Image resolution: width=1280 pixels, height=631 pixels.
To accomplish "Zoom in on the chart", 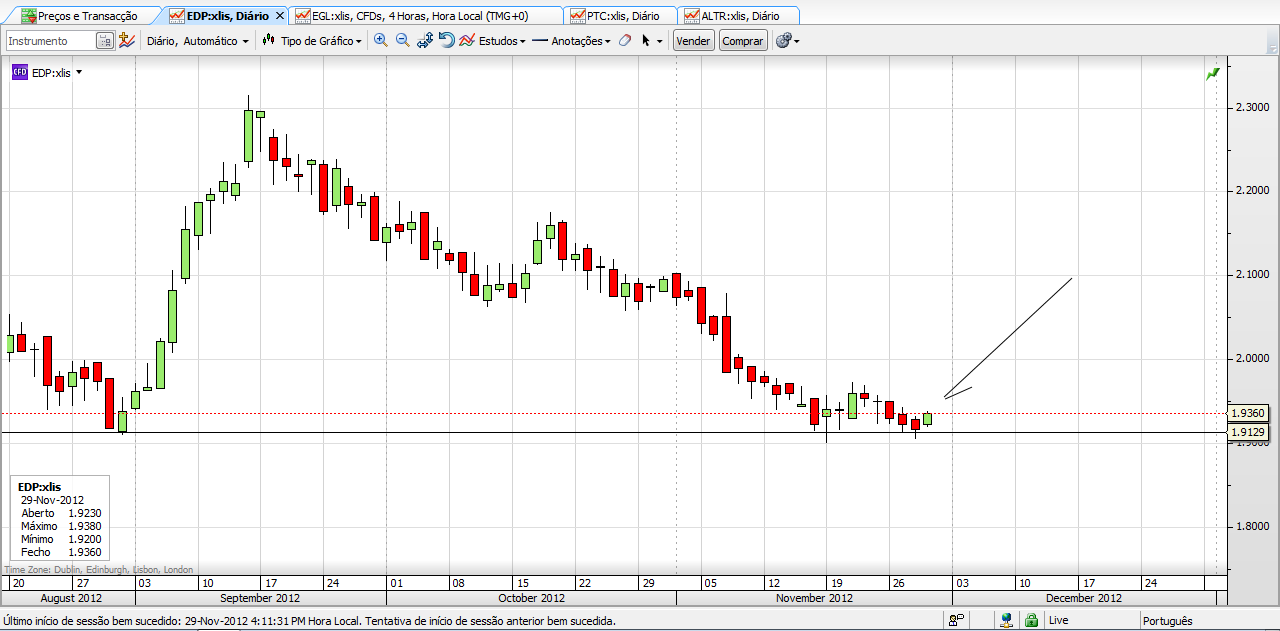I will [x=381, y=41].
